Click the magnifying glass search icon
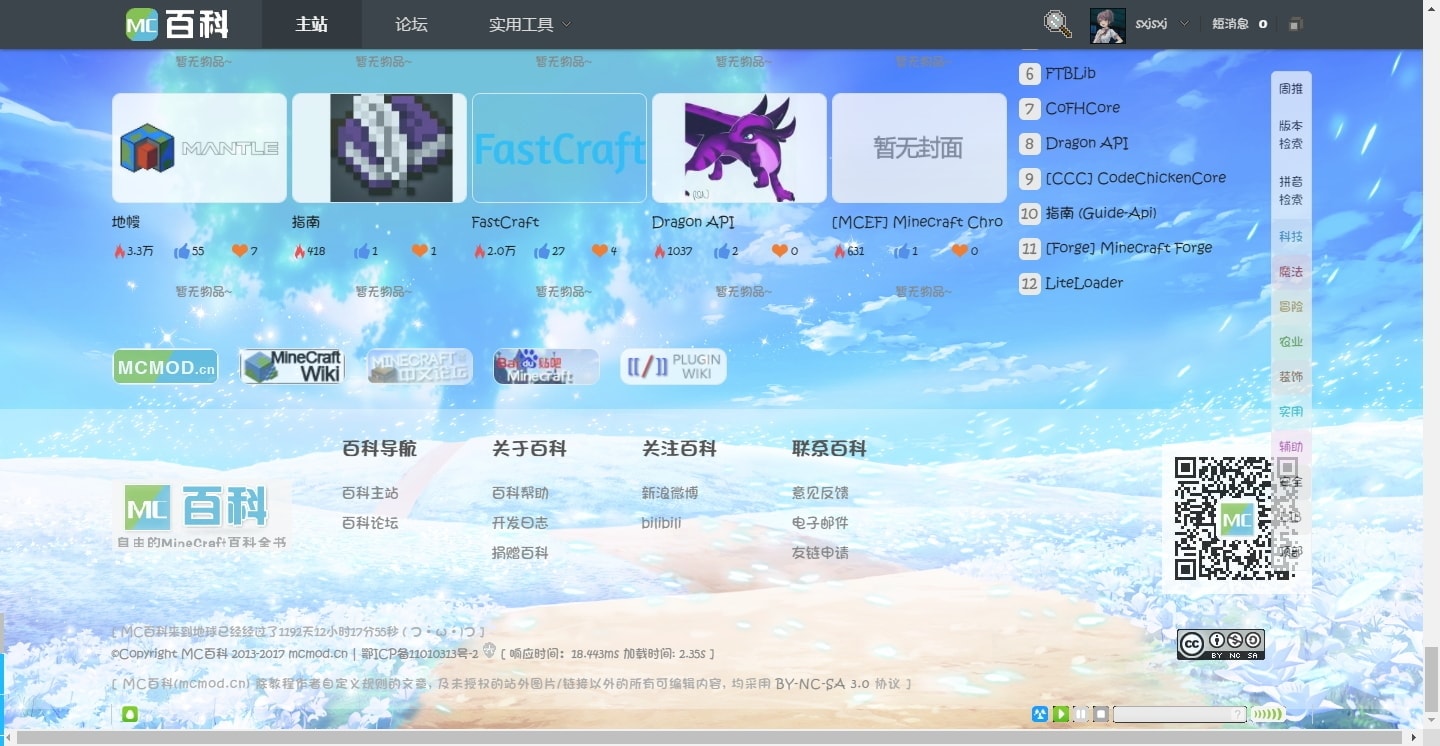Viewport: 1440px width, 746px height. click(x=1058, y=24)
